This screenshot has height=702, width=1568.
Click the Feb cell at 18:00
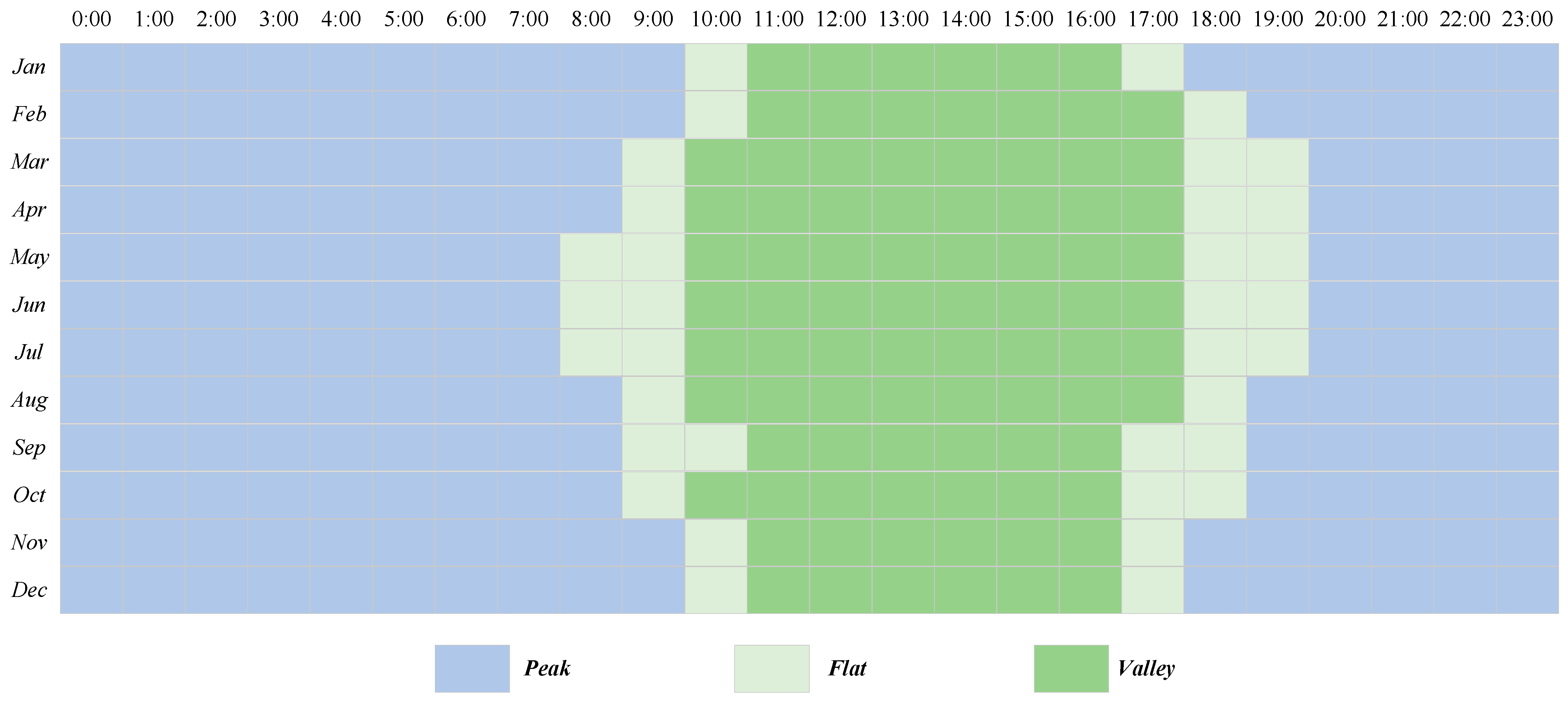pos(1215,115)
